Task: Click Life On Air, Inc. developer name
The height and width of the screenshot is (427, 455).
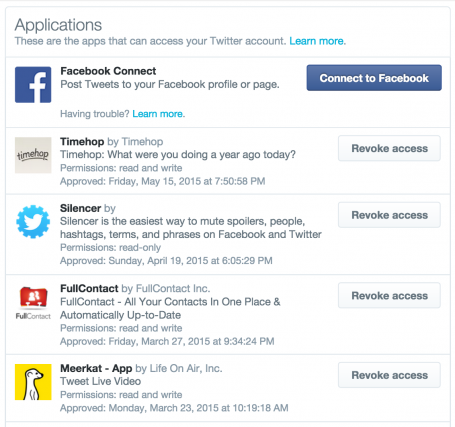Action: coord(186,368)
